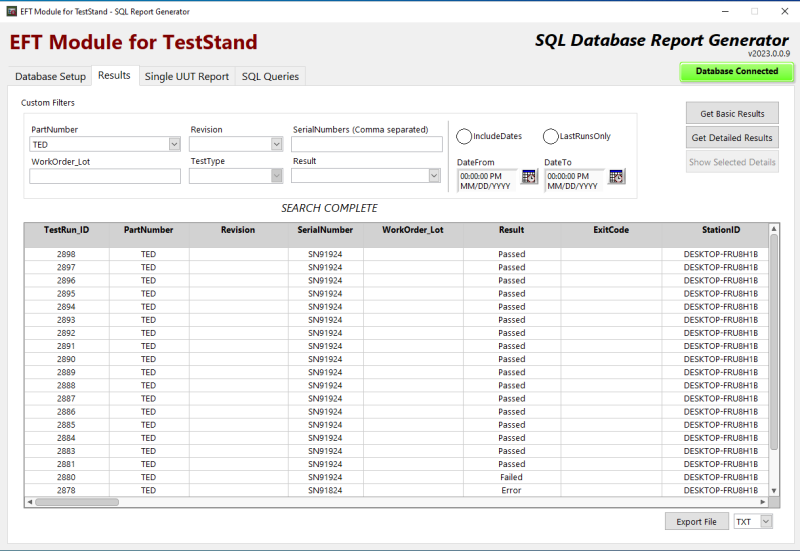
Task: Select TestRun_ID 2897 cell
Action: coord(66,267)
